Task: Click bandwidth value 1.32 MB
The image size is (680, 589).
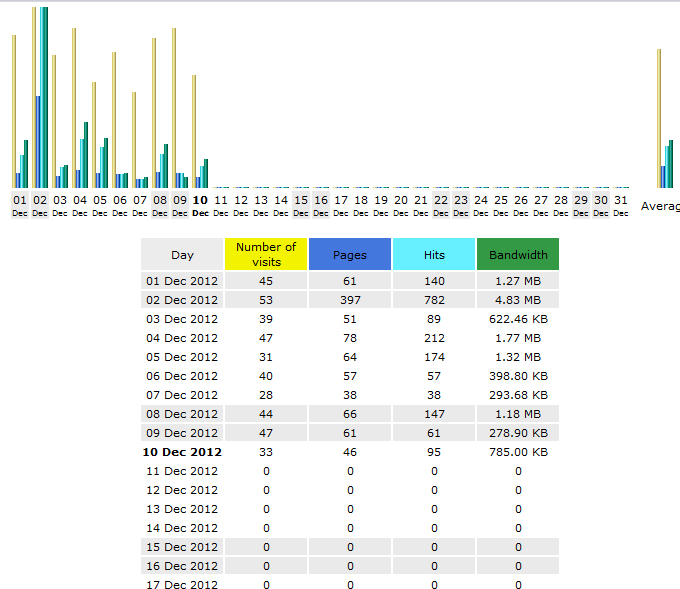Action: point(518,357)
